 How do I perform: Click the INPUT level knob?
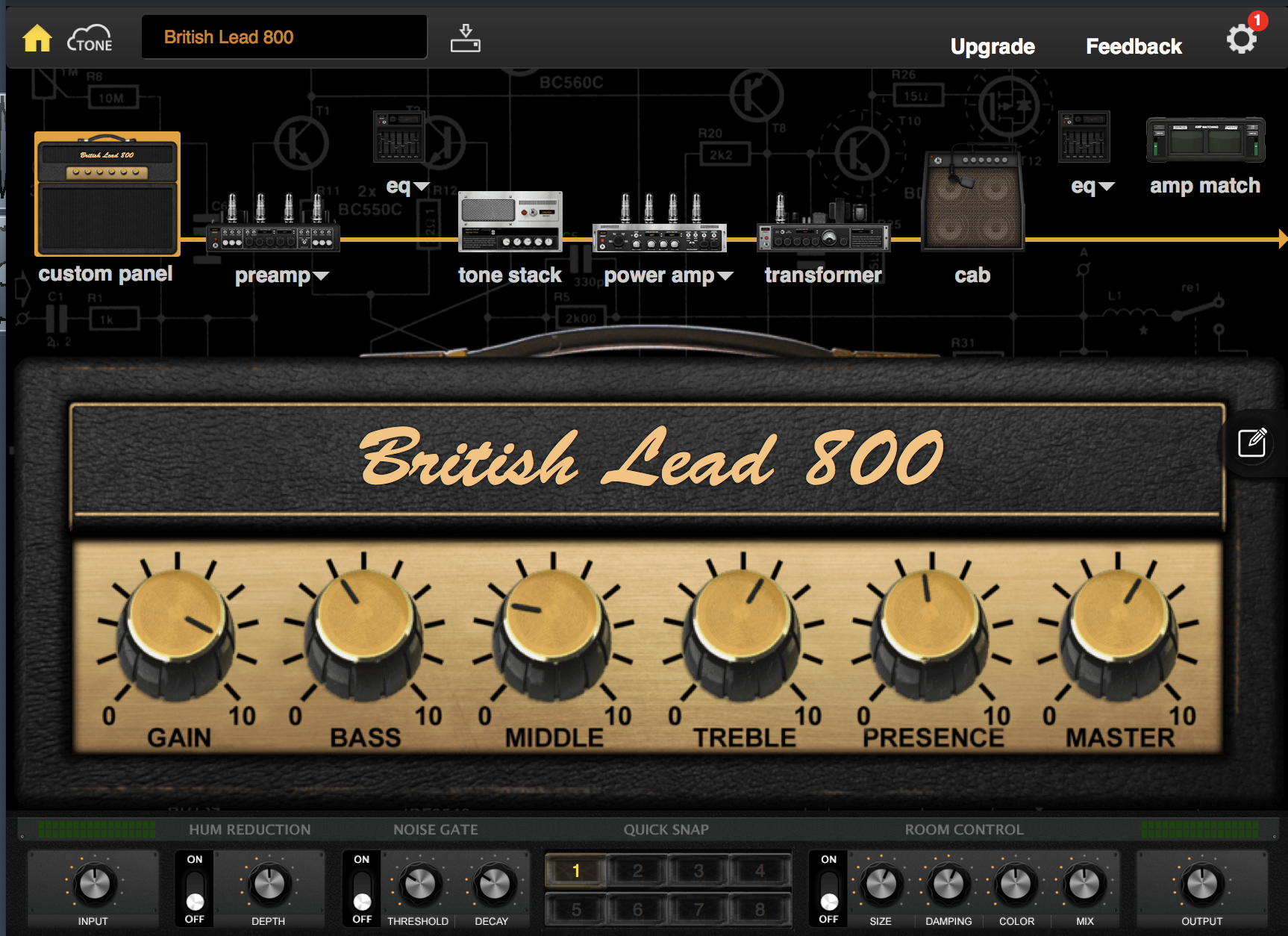click(x=94, y=884)
